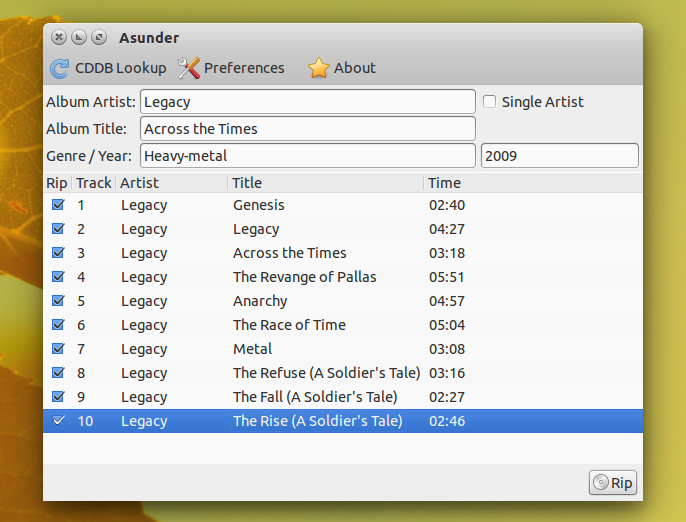Image resolution: width=686 pixels, height=522 pixels.
Task: Uncheck rip box for track 5 Anarchy
Action: point(58,301)
